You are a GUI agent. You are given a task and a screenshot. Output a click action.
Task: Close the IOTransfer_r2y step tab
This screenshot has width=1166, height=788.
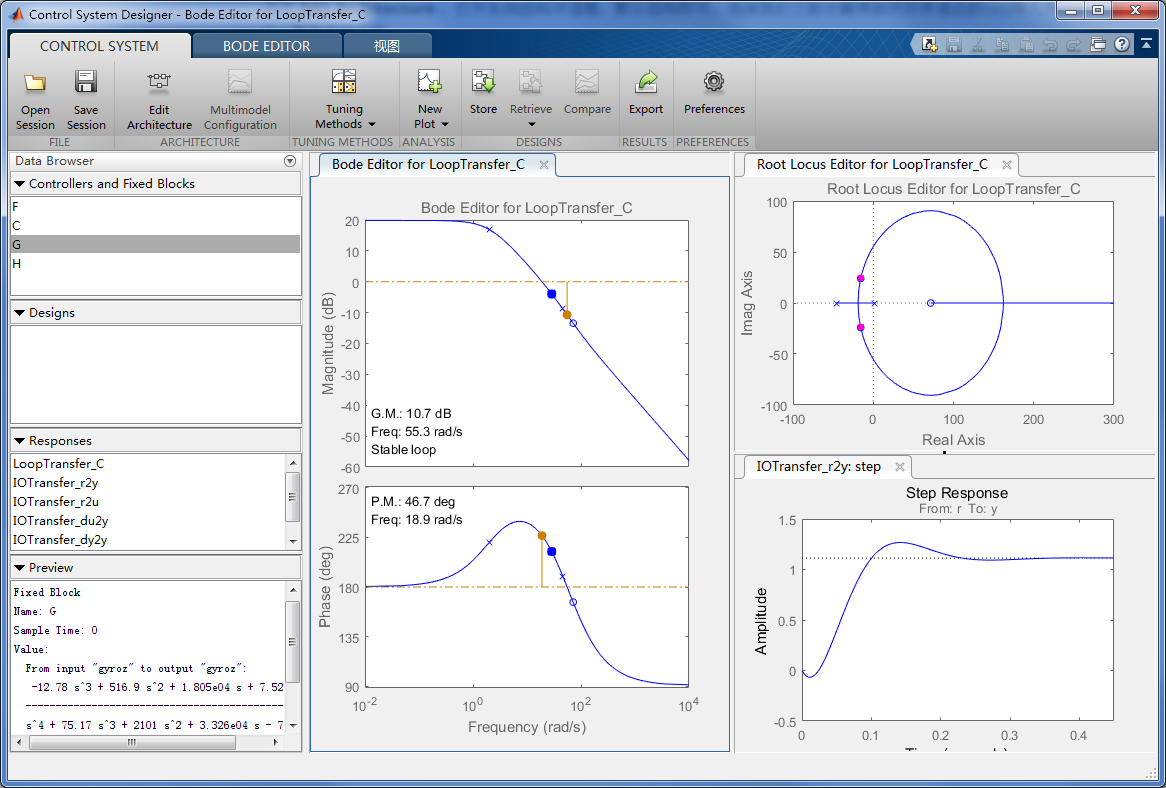[899, 467]
